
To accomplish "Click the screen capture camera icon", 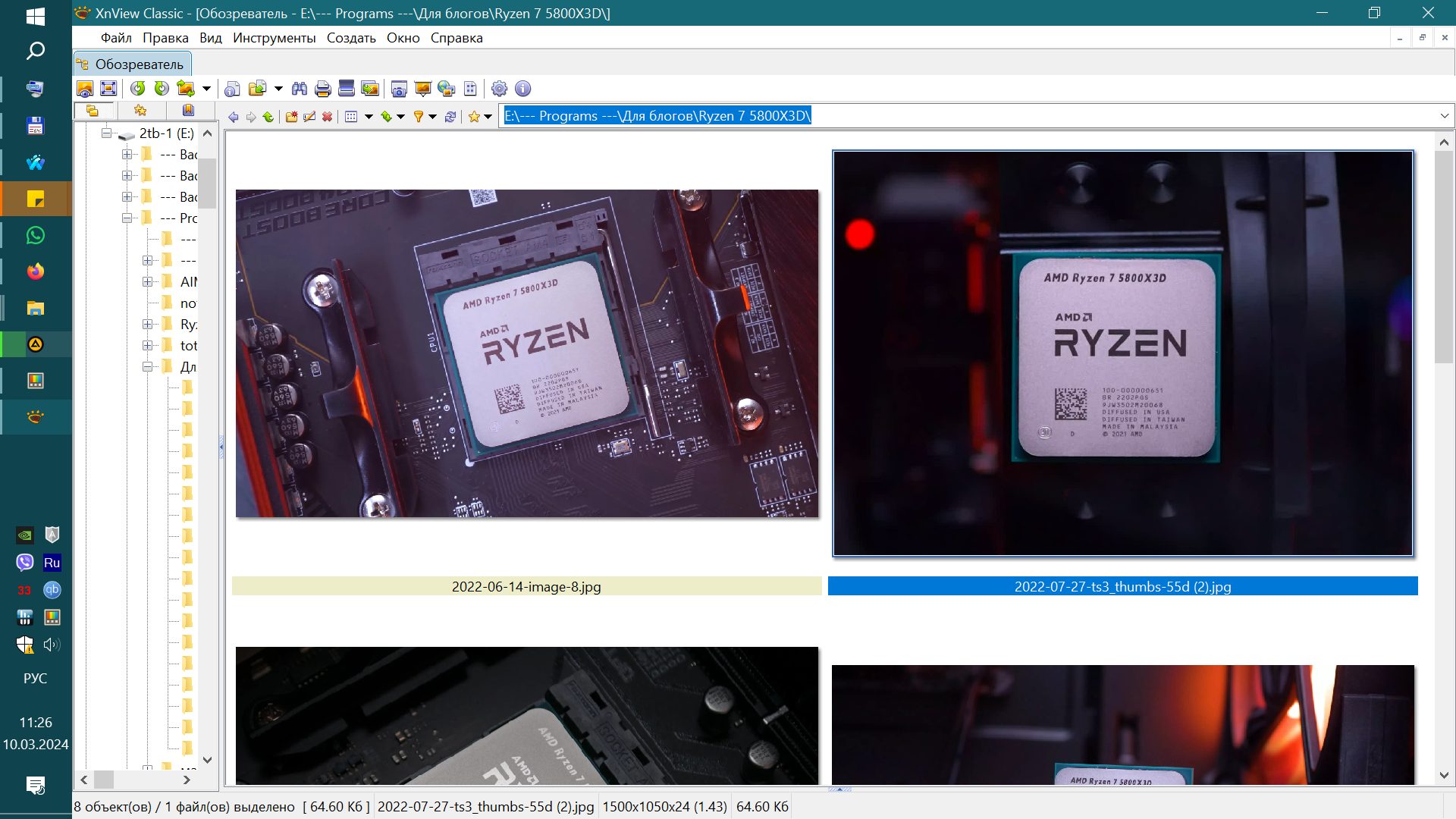I will click(x=399, y=89).
